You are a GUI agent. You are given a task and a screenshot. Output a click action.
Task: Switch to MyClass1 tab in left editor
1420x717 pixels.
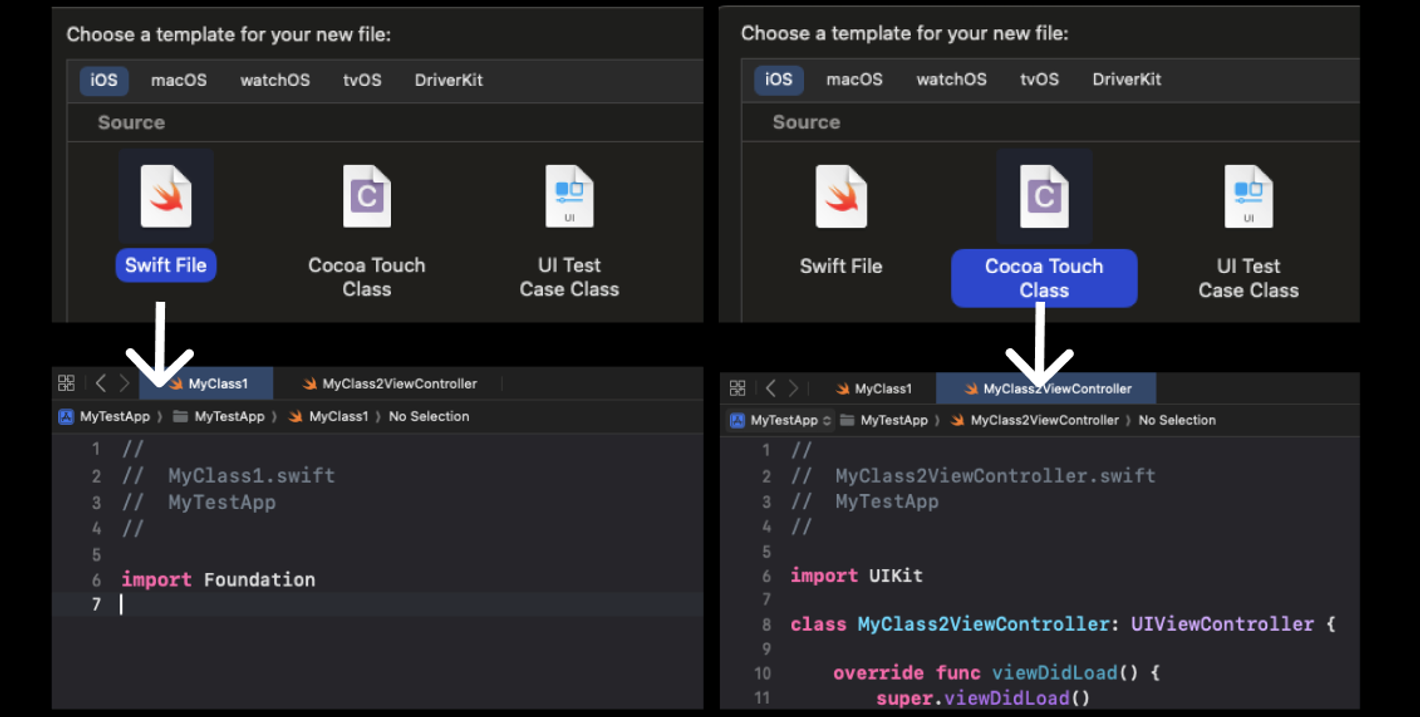point(208,384)
